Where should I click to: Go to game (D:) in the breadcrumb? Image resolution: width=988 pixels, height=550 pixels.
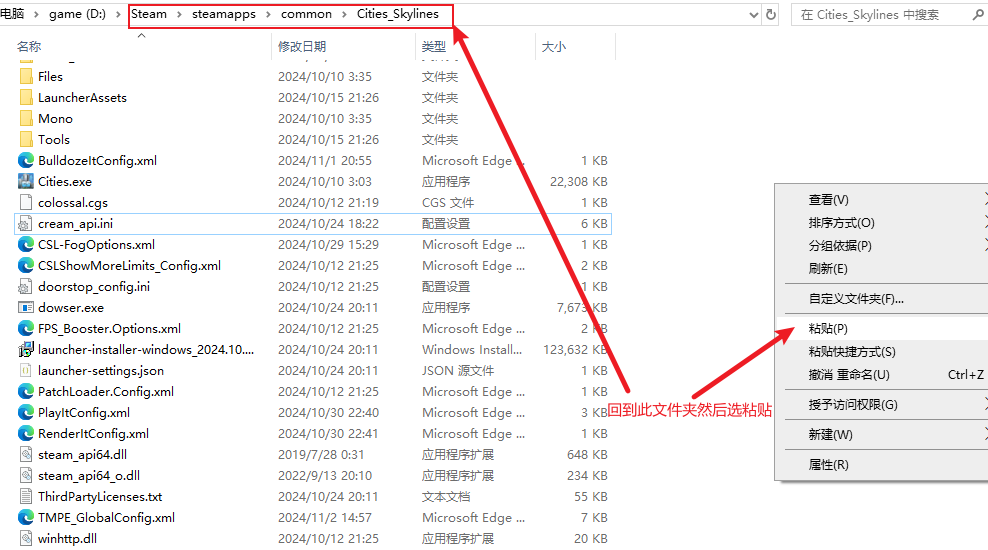pyautogui.click(x=78, y=14)
